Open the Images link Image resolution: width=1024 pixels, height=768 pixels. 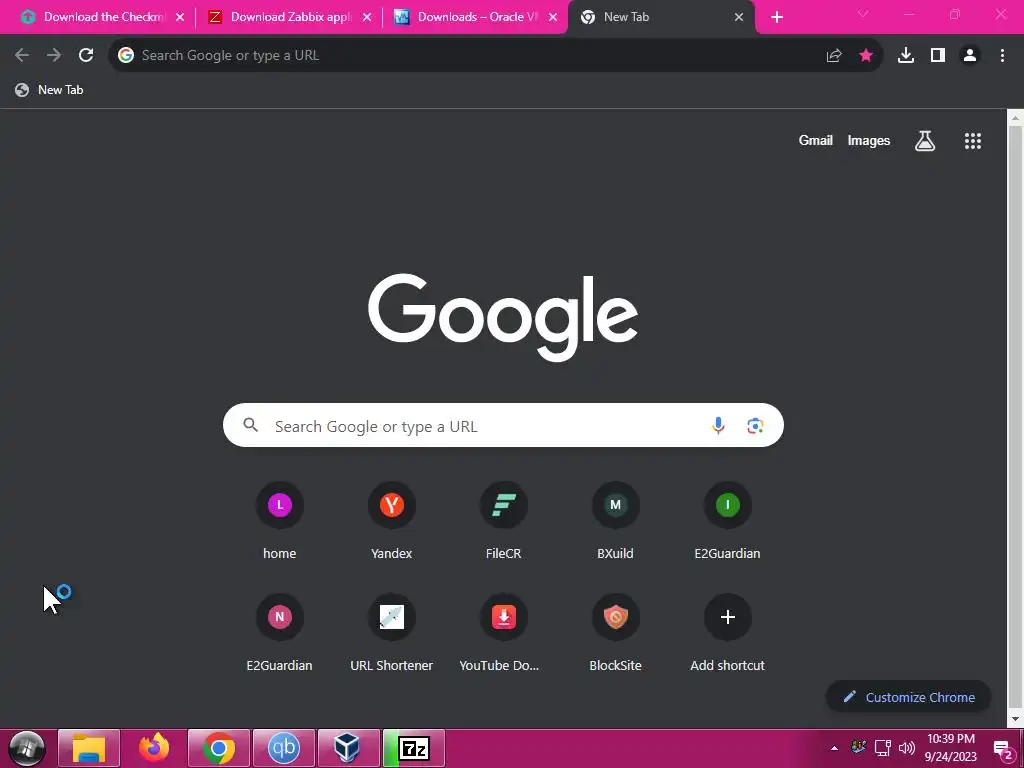[869, 140]
